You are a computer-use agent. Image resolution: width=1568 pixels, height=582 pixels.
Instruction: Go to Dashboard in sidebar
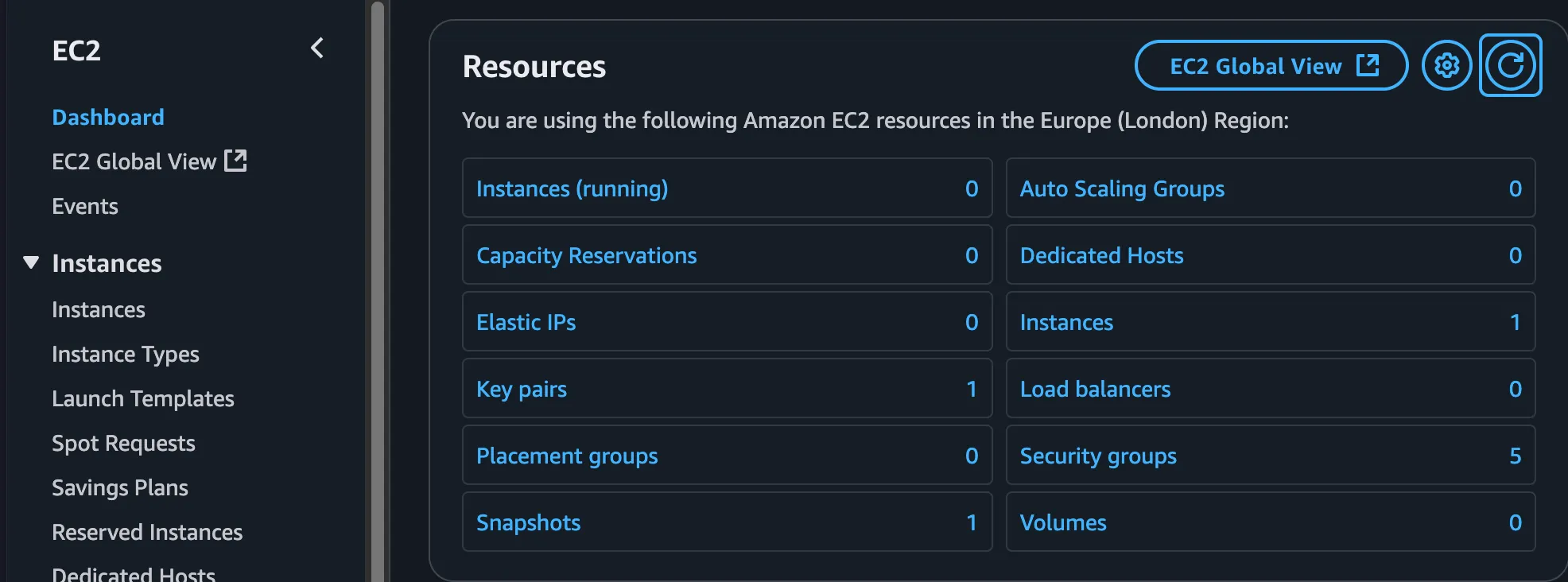tap(108, 118)
